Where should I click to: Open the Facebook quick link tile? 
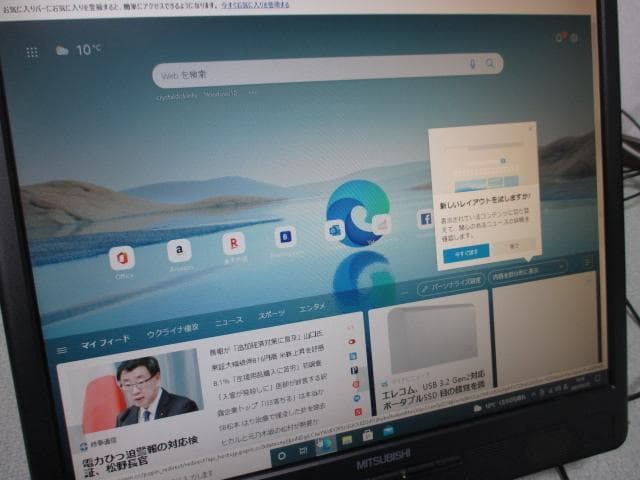425,219
